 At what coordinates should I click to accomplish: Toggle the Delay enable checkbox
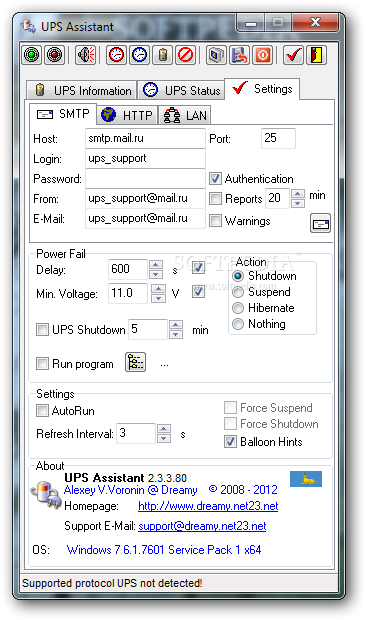tap(198, 268)
